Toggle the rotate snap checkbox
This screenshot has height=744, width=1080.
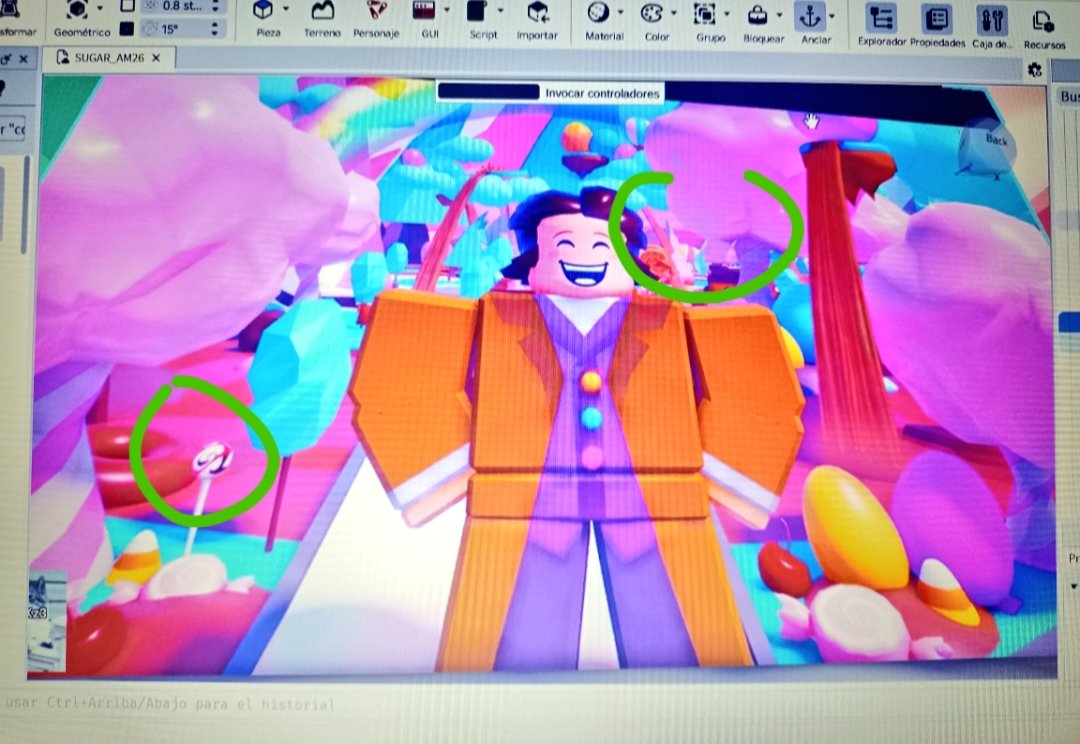[x=127, y=29]
